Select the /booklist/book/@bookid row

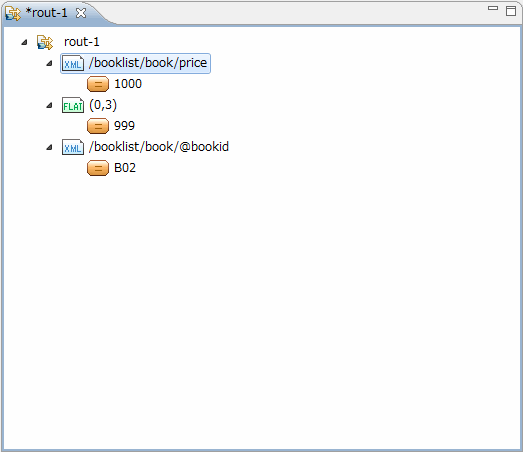tap(145, 147)
